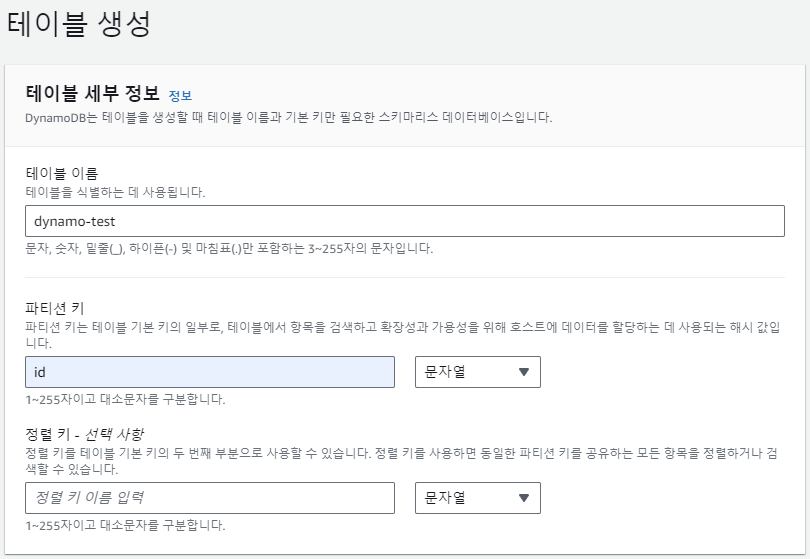The image size is (810, 559).
Task: Click the 1~255자 hint under partition key
Action: [126, 399]
